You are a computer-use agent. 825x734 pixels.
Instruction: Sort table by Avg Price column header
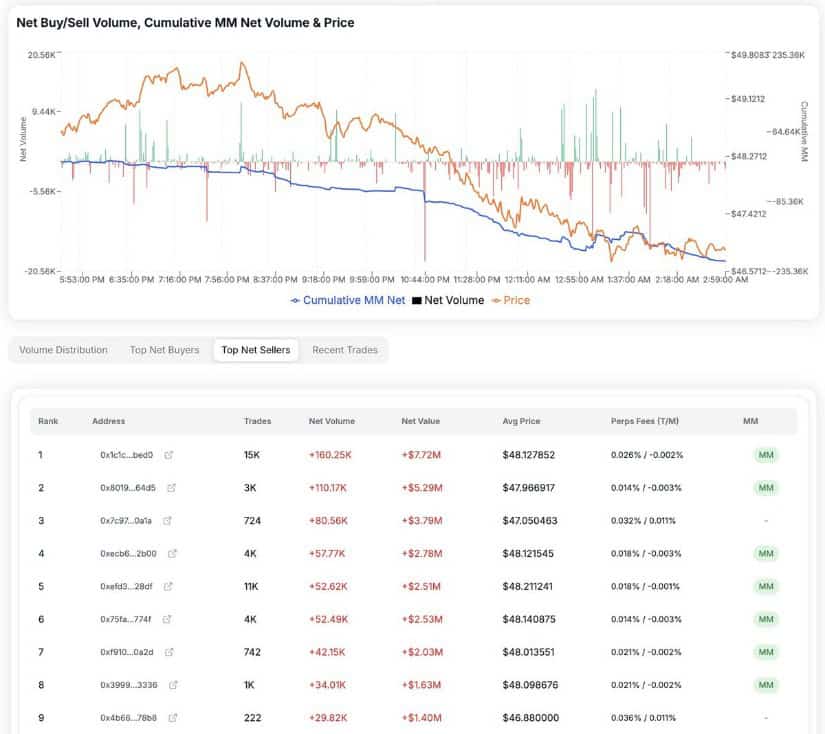[x=520, y=421]
